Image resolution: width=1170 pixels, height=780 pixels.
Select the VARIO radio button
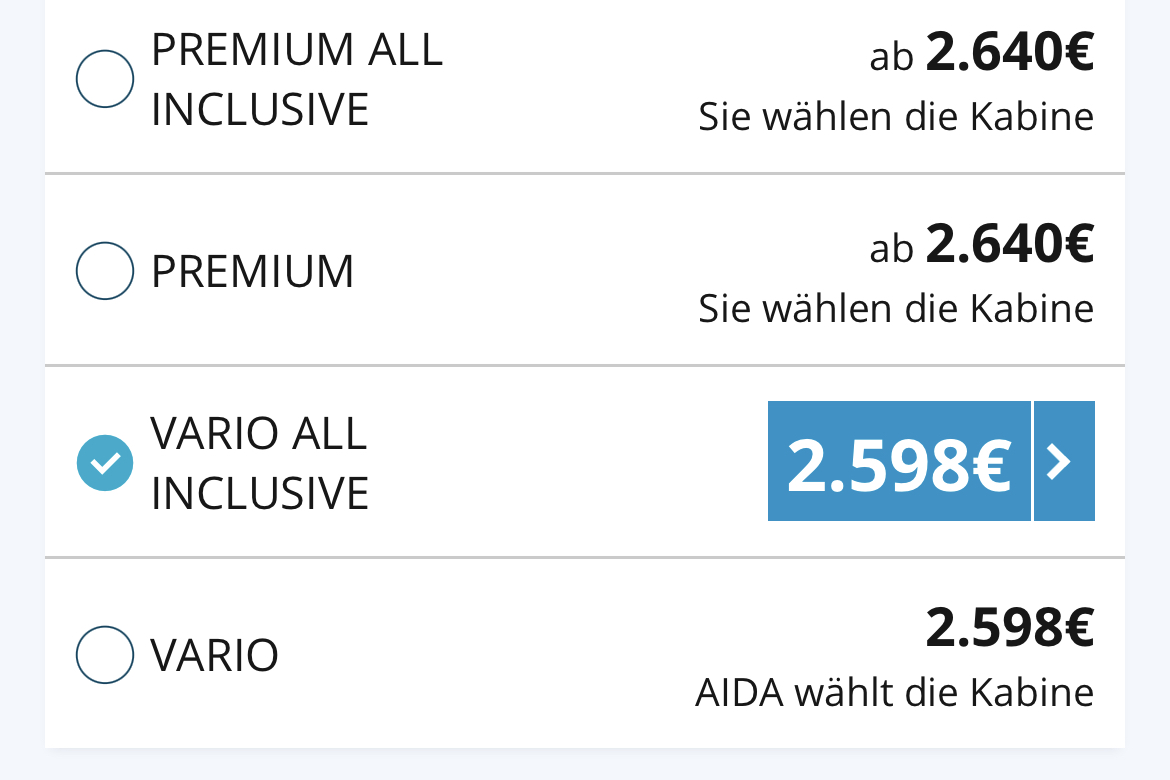pos(105,655)
